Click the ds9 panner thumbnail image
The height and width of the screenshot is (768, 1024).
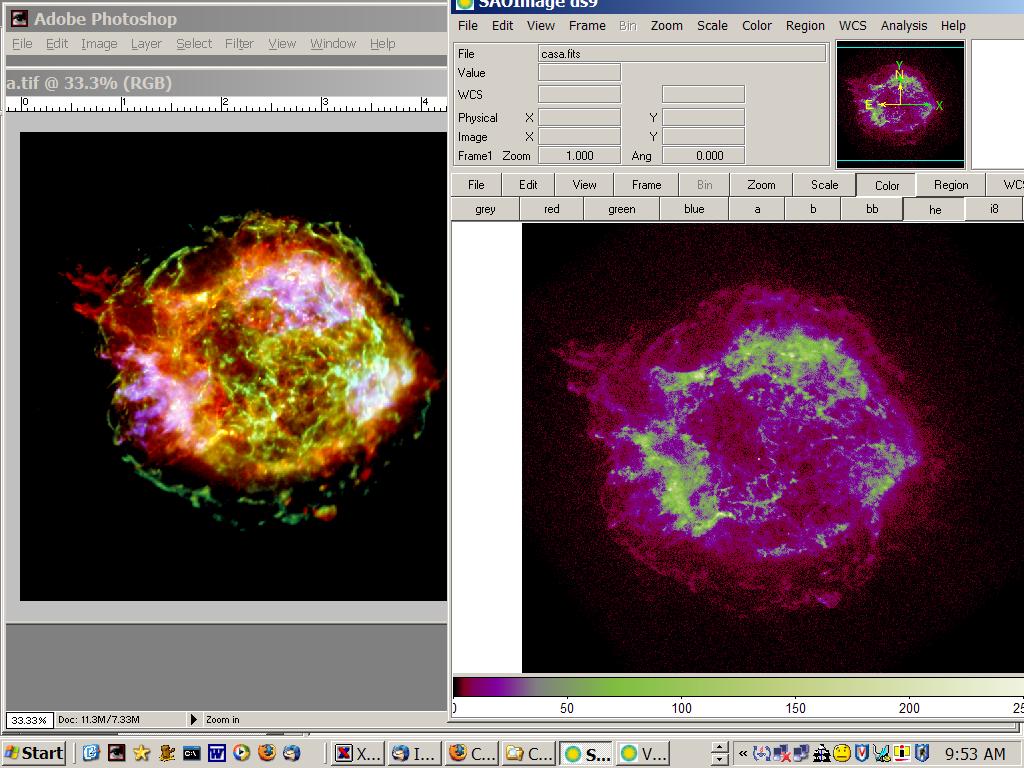point(900,104)
